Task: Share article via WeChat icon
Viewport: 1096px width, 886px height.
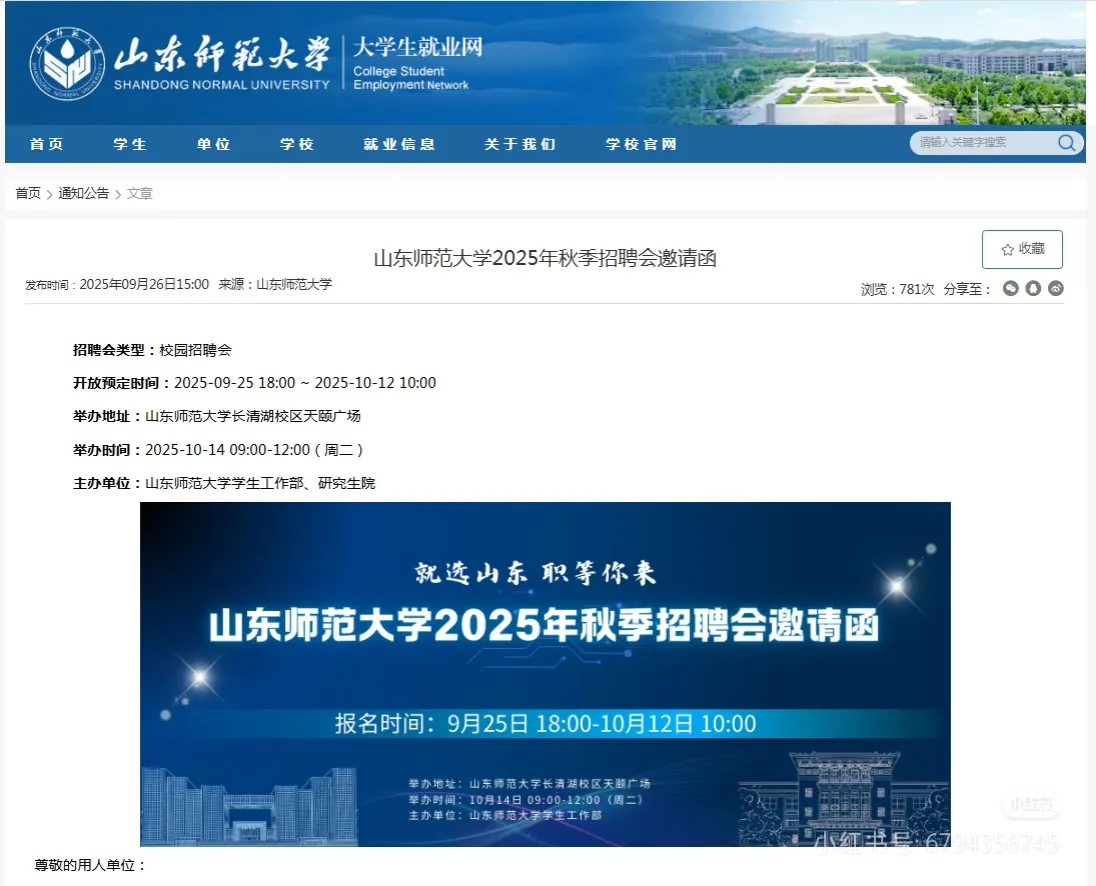Action: click(x=1011, y=288)
